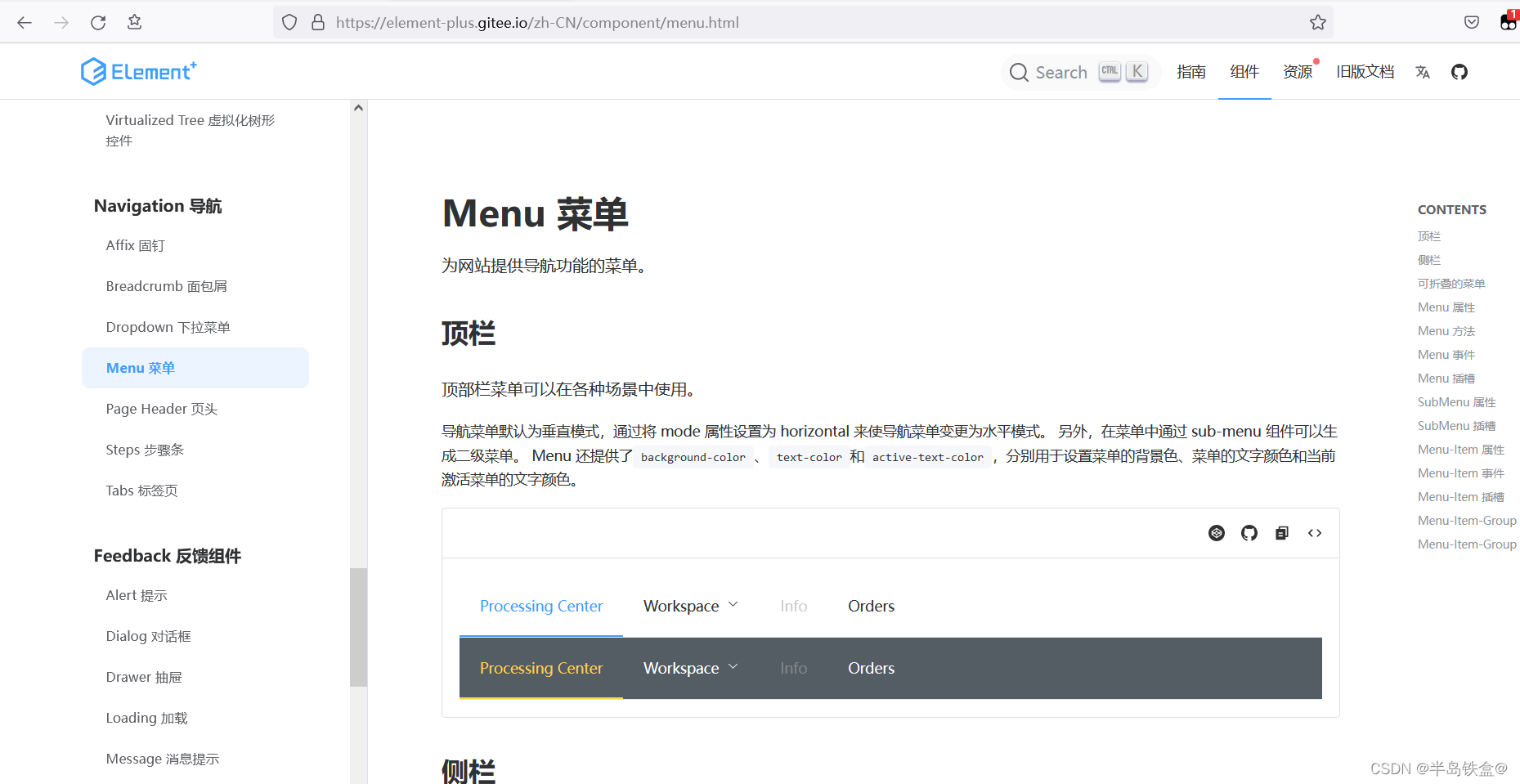Open the extension with the red badge

[x=1509, y=21]
